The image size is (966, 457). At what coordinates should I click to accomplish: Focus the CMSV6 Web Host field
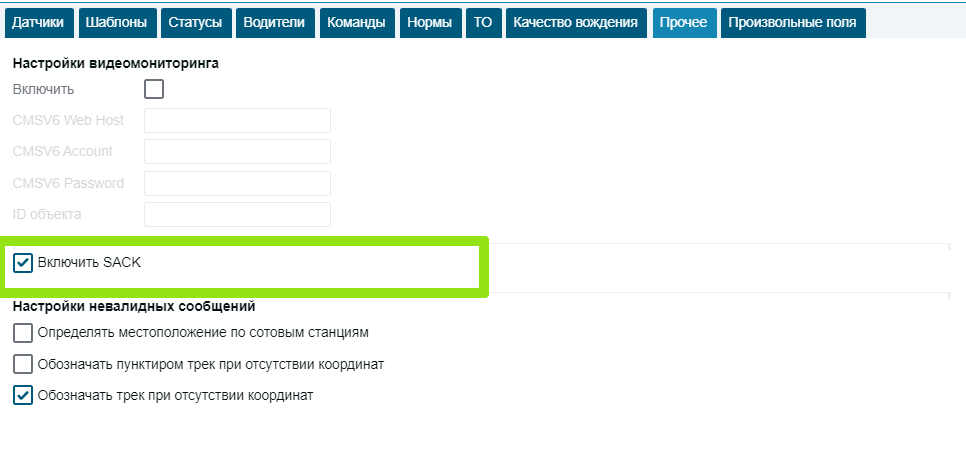[237, 120]
